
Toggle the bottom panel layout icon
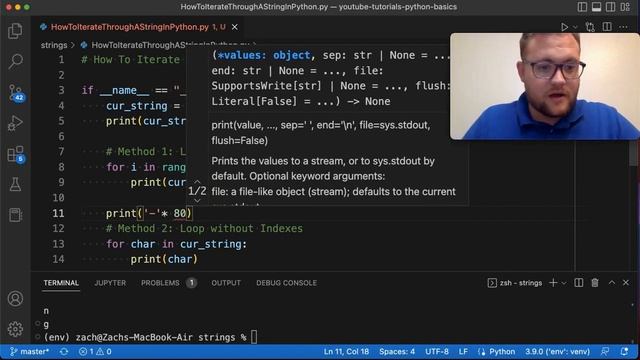(596, 7)
